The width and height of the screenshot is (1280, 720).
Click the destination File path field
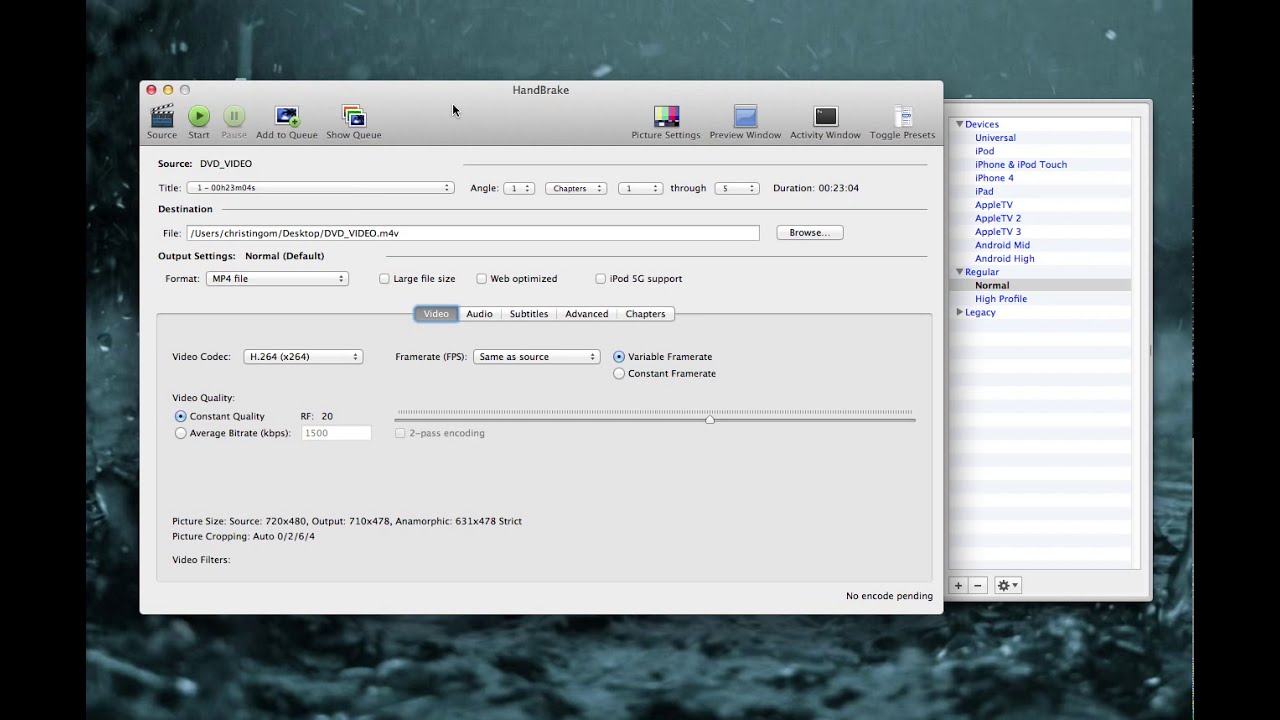coord(473,233)
